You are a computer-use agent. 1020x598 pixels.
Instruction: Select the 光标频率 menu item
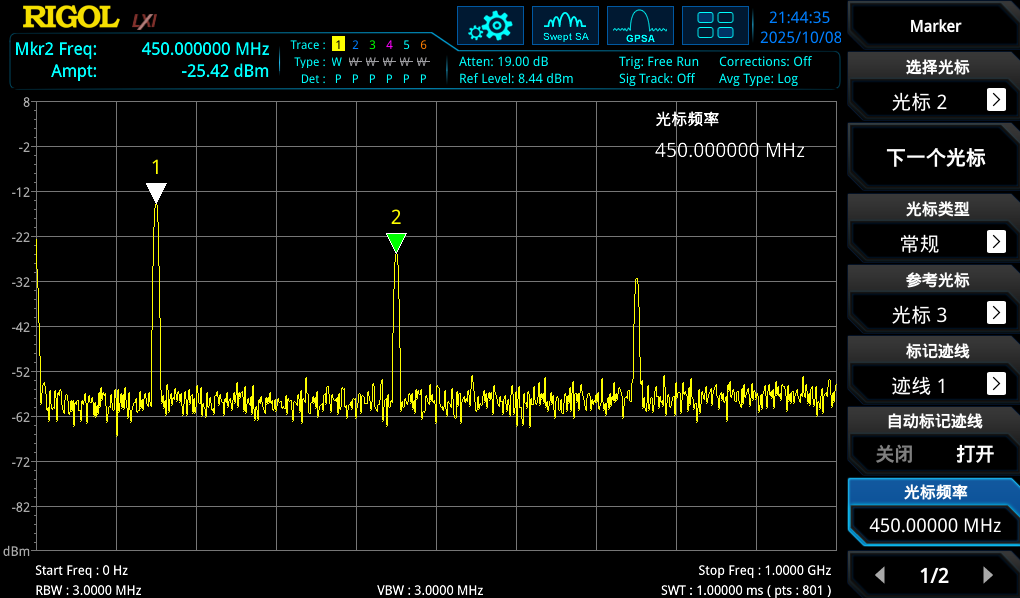[935, 492]
